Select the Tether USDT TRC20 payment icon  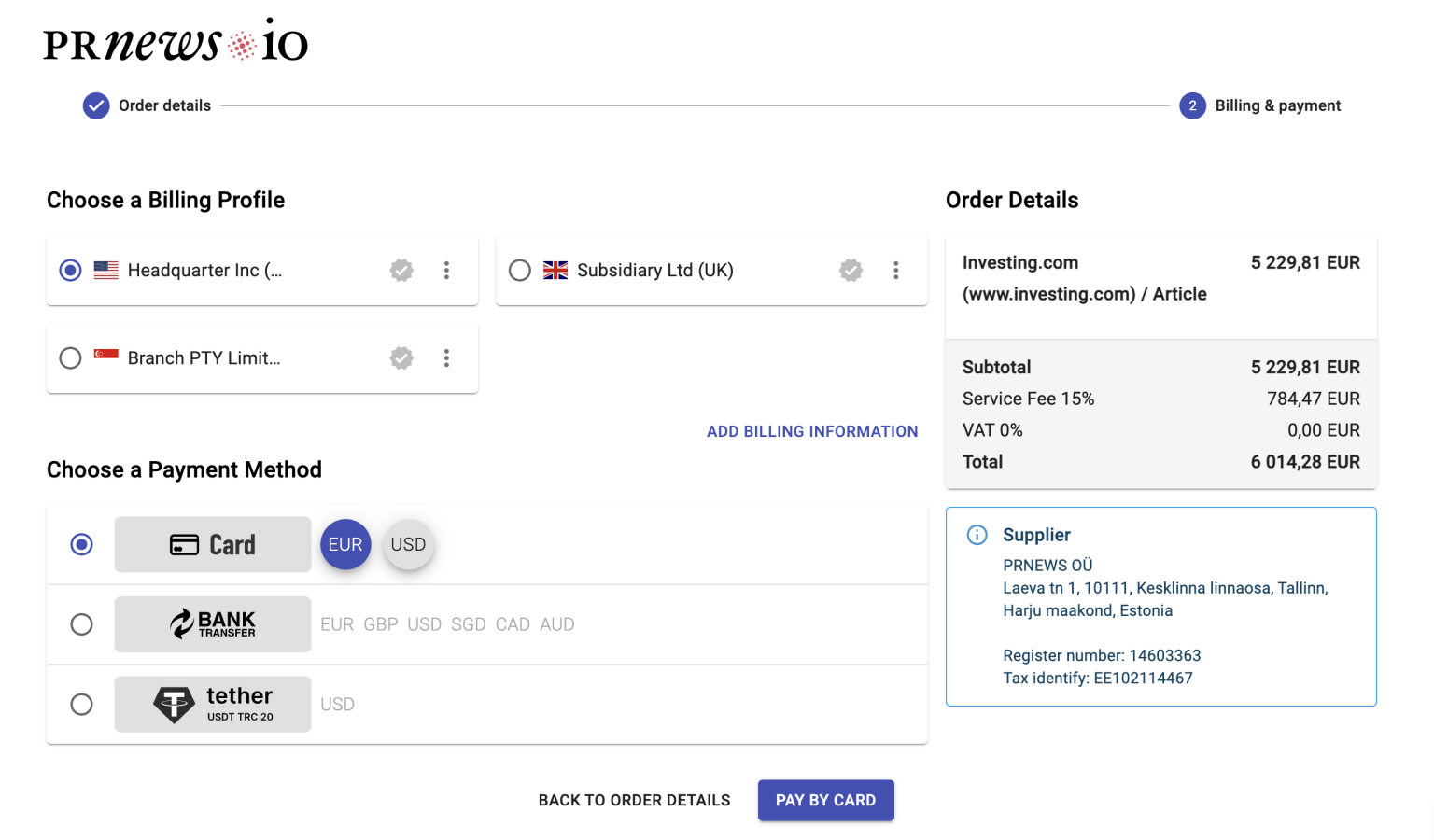(x=212, y=704)
